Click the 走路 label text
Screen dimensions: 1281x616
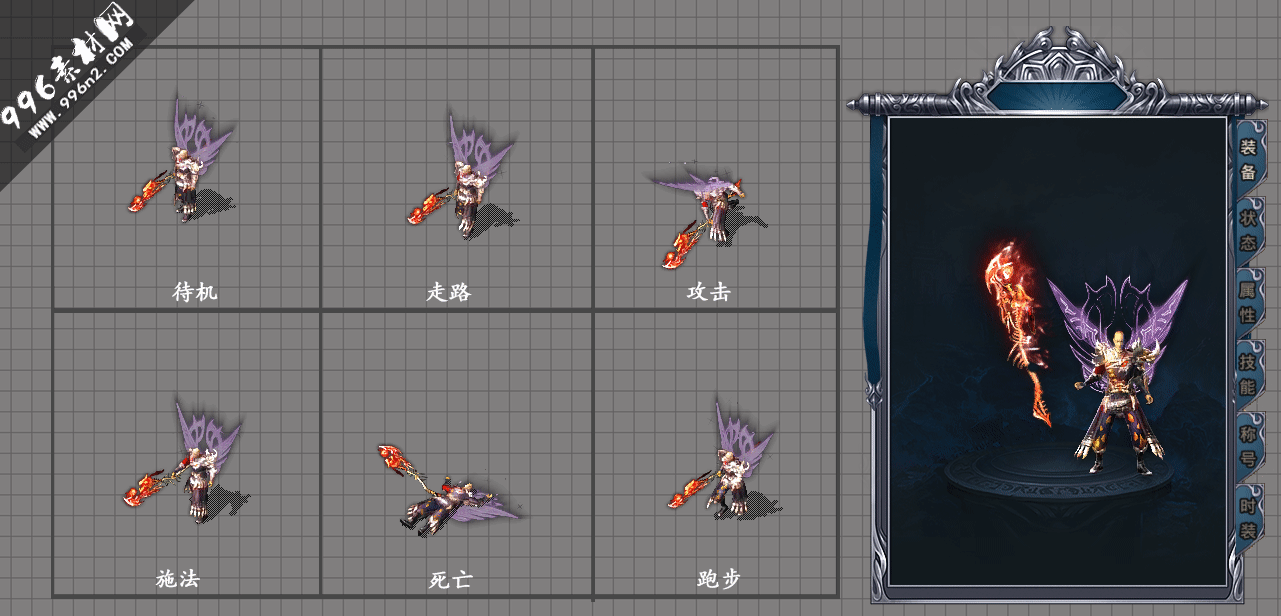pyautogui.click(x=448, y=292)
